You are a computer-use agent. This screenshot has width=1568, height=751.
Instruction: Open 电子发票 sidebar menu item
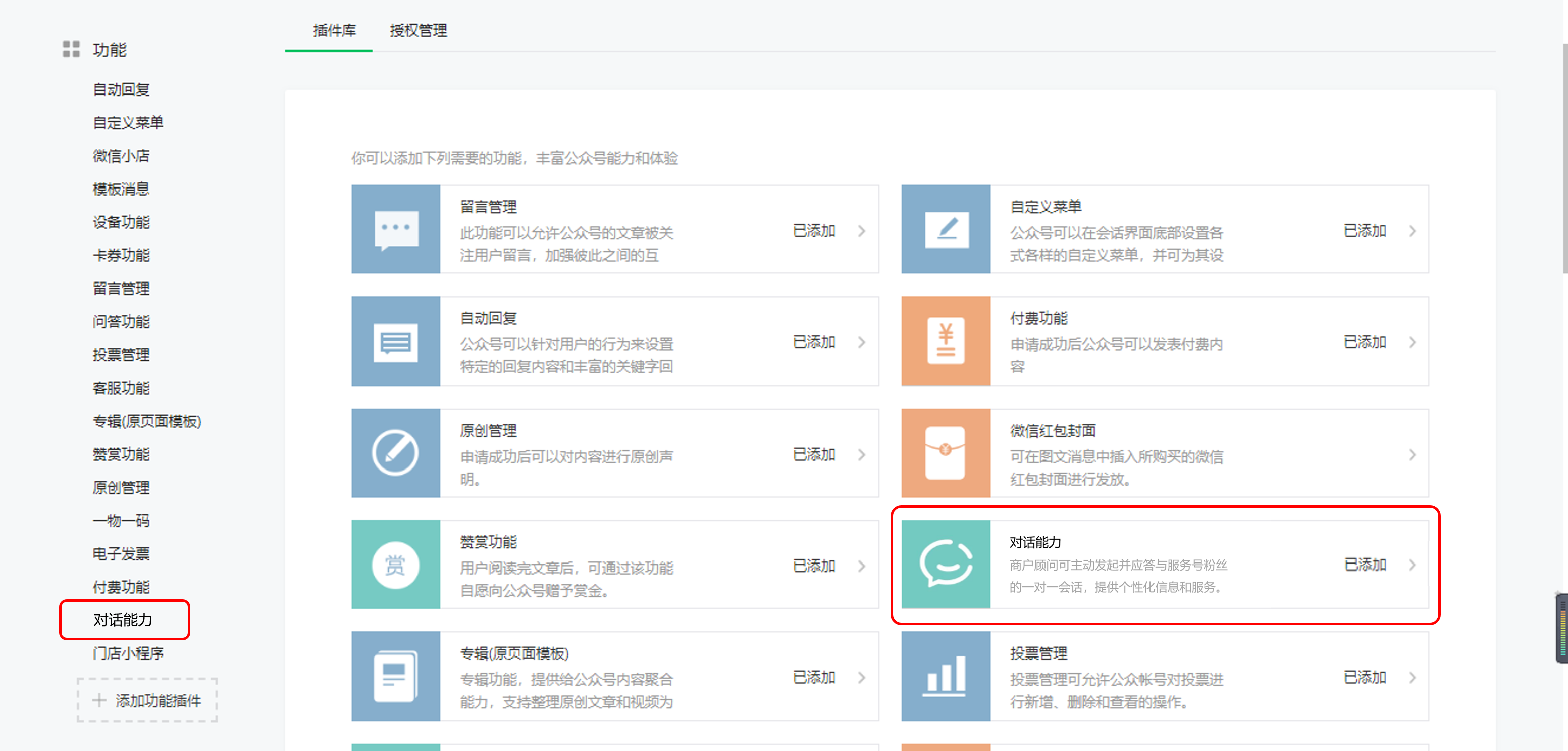click(x=121, y=553)
